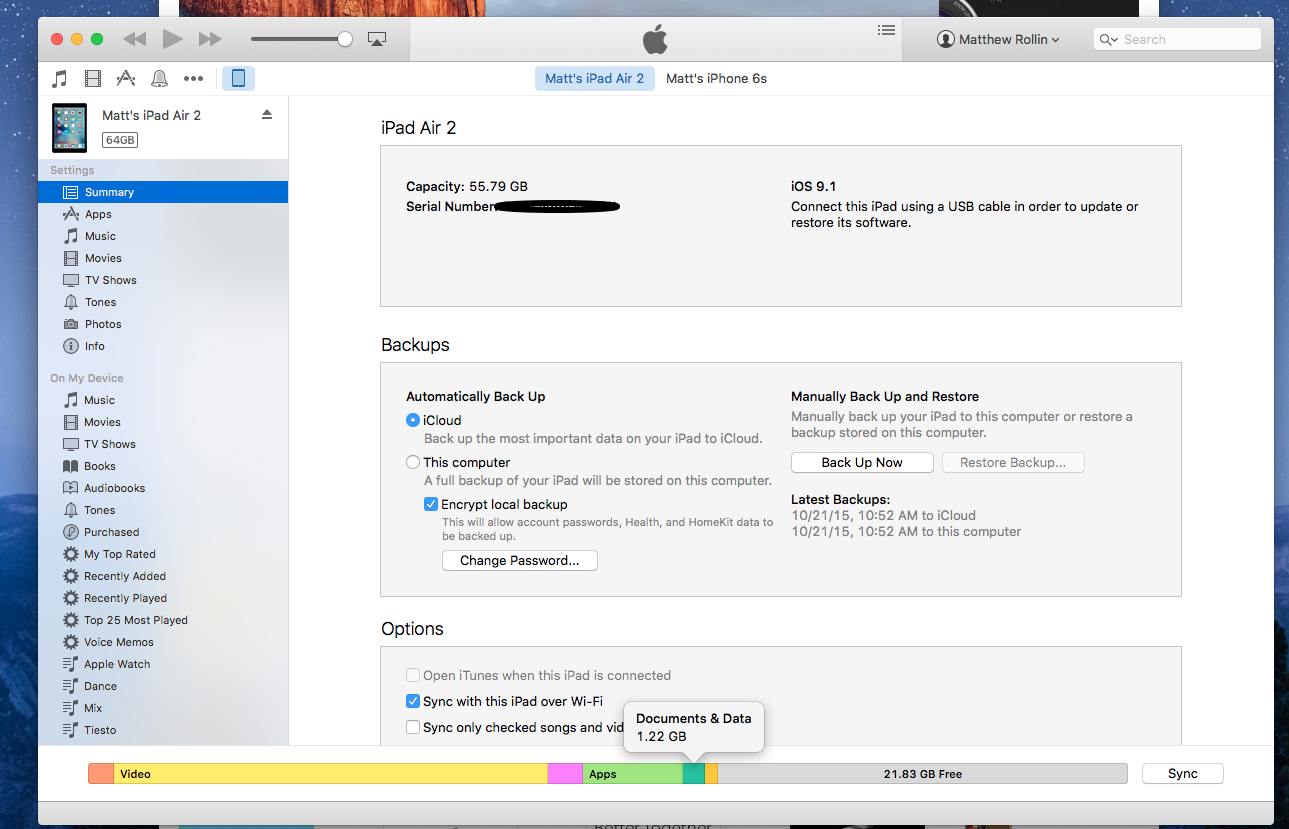Open TV Shows under On My Device

(x=163, y=444)
